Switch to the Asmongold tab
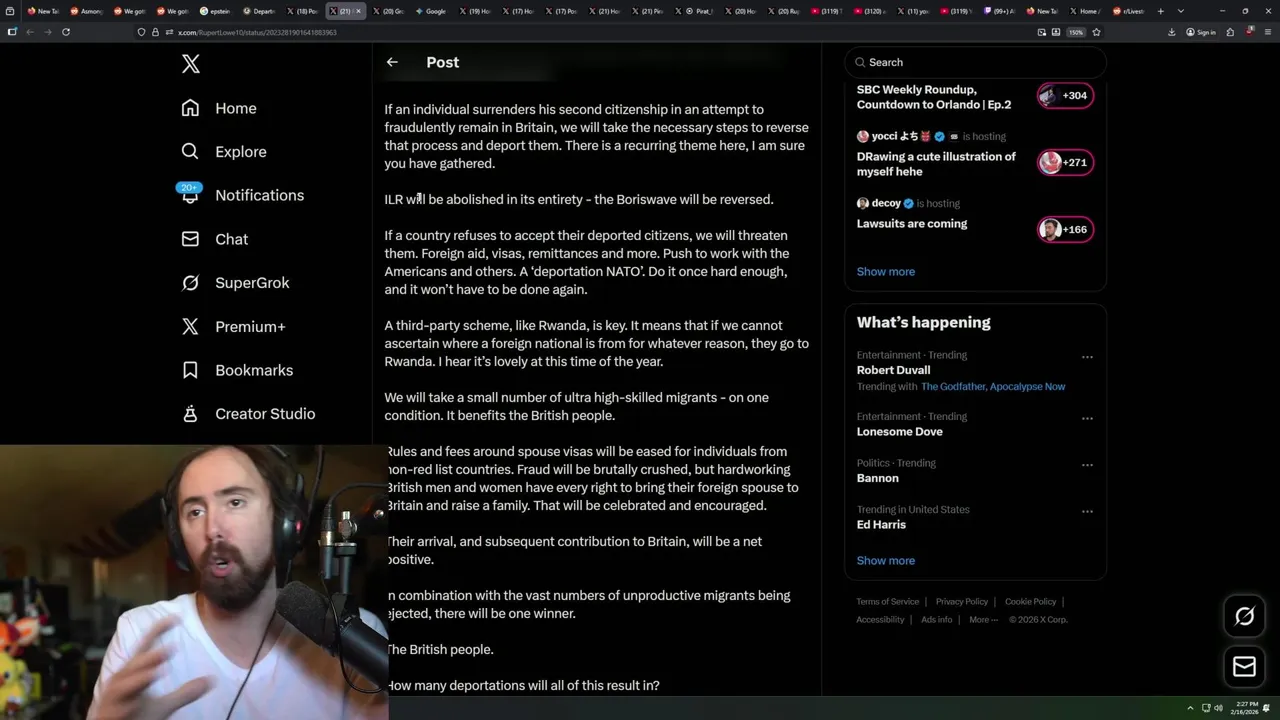Screen dimensions: 1280x720 pyautogui.click(x=86, y=11)
